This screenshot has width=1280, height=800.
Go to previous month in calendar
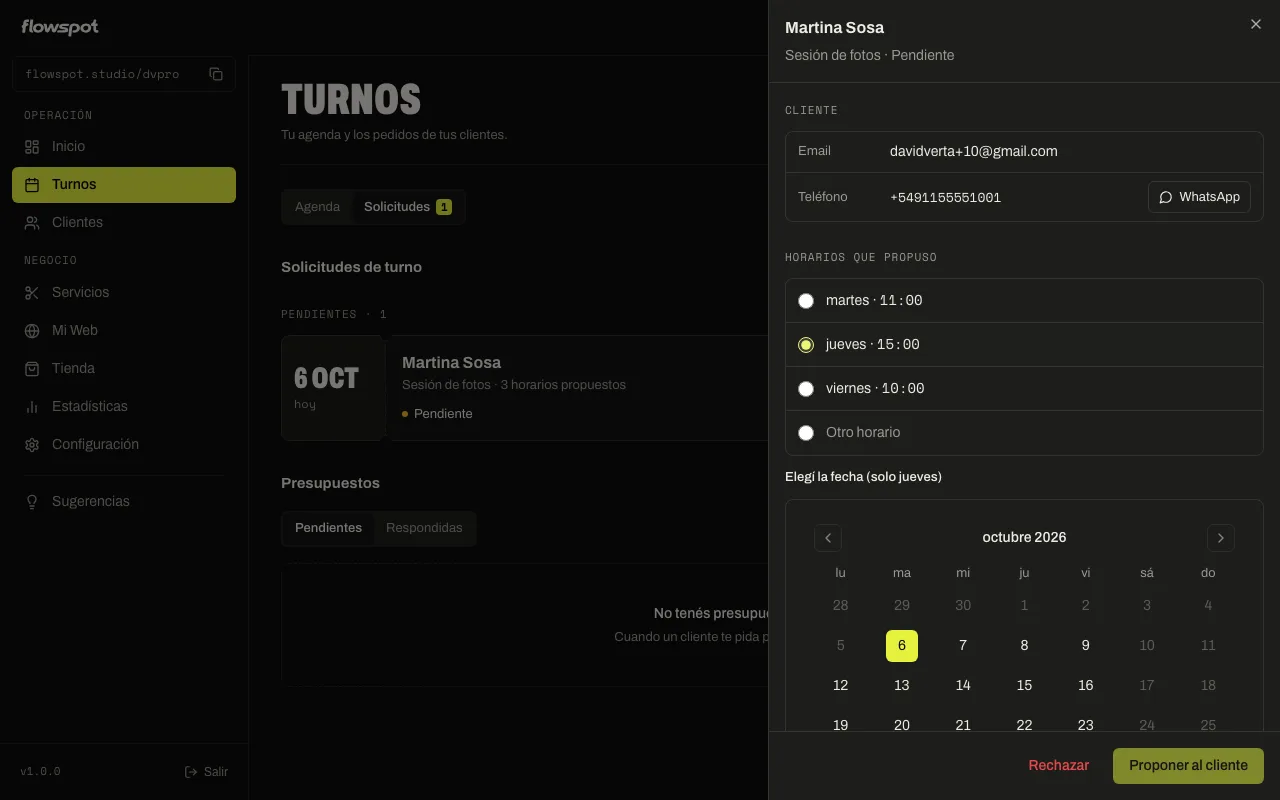pos(828,538)
